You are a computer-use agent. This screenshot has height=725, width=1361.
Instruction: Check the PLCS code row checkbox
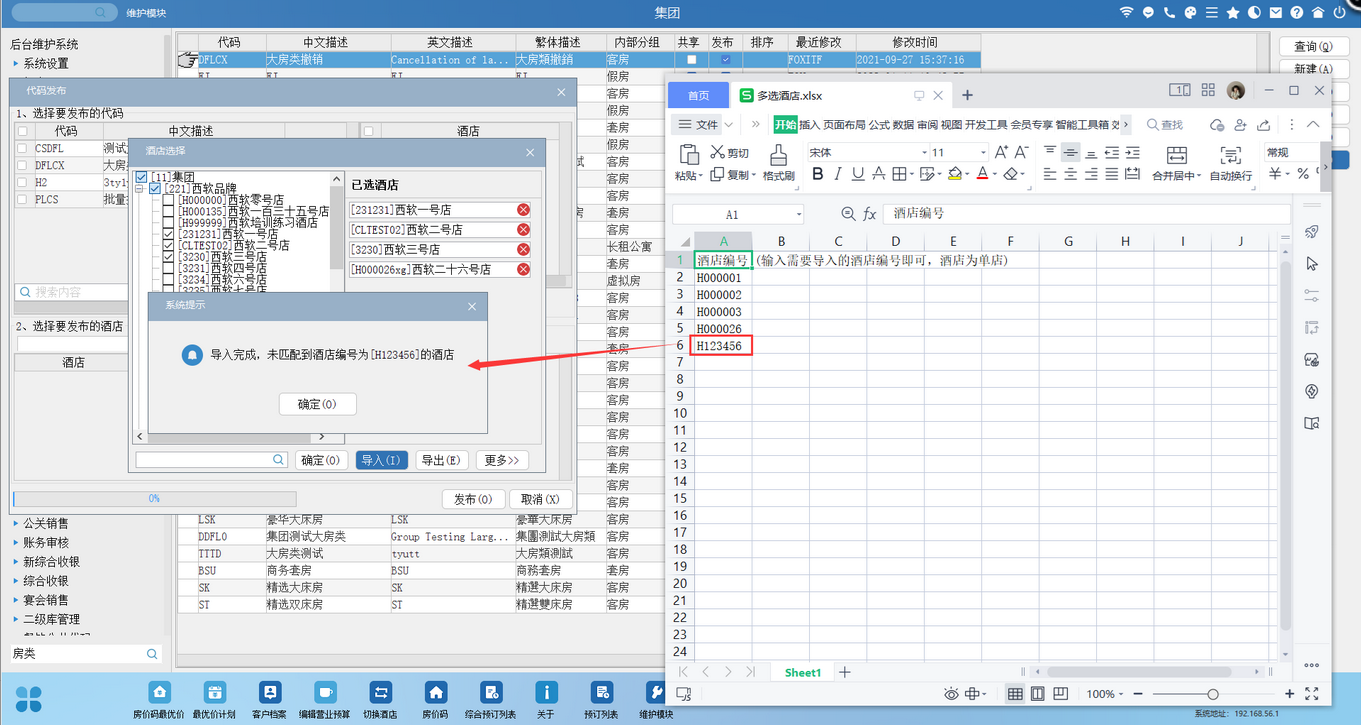[x=22, y=199]
